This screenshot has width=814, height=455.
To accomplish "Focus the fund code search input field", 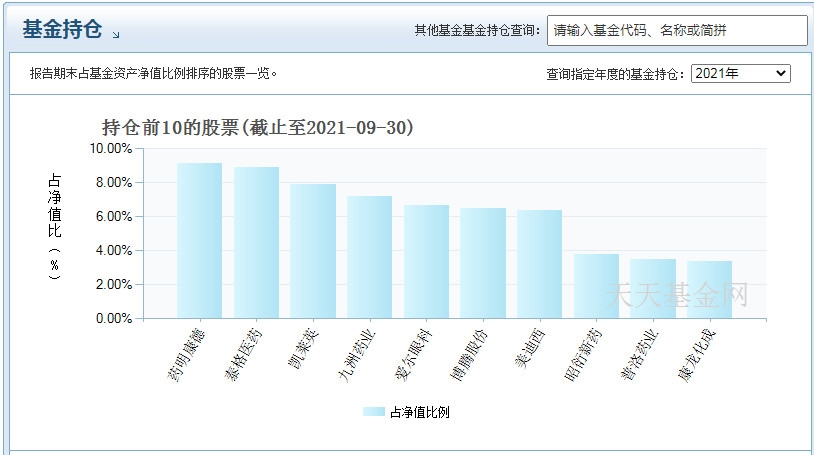I will [676, 30].
